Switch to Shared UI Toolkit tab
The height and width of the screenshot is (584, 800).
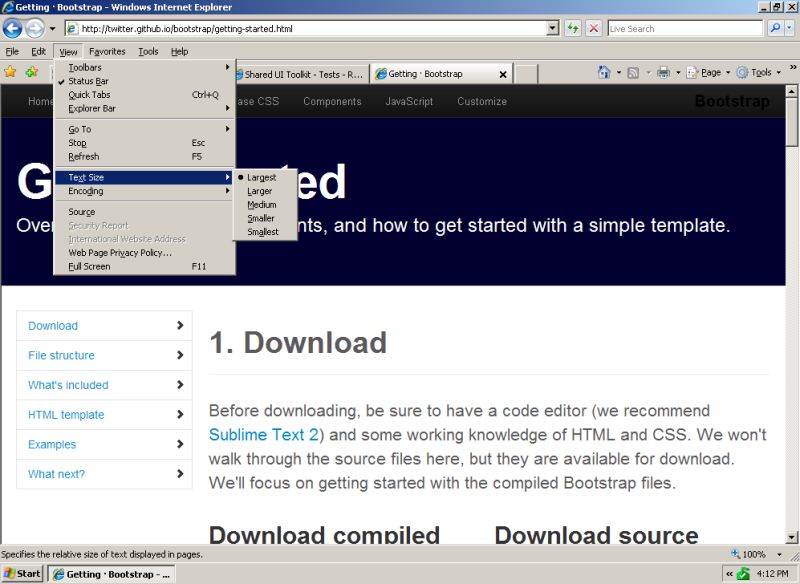(x=302, y=74)
